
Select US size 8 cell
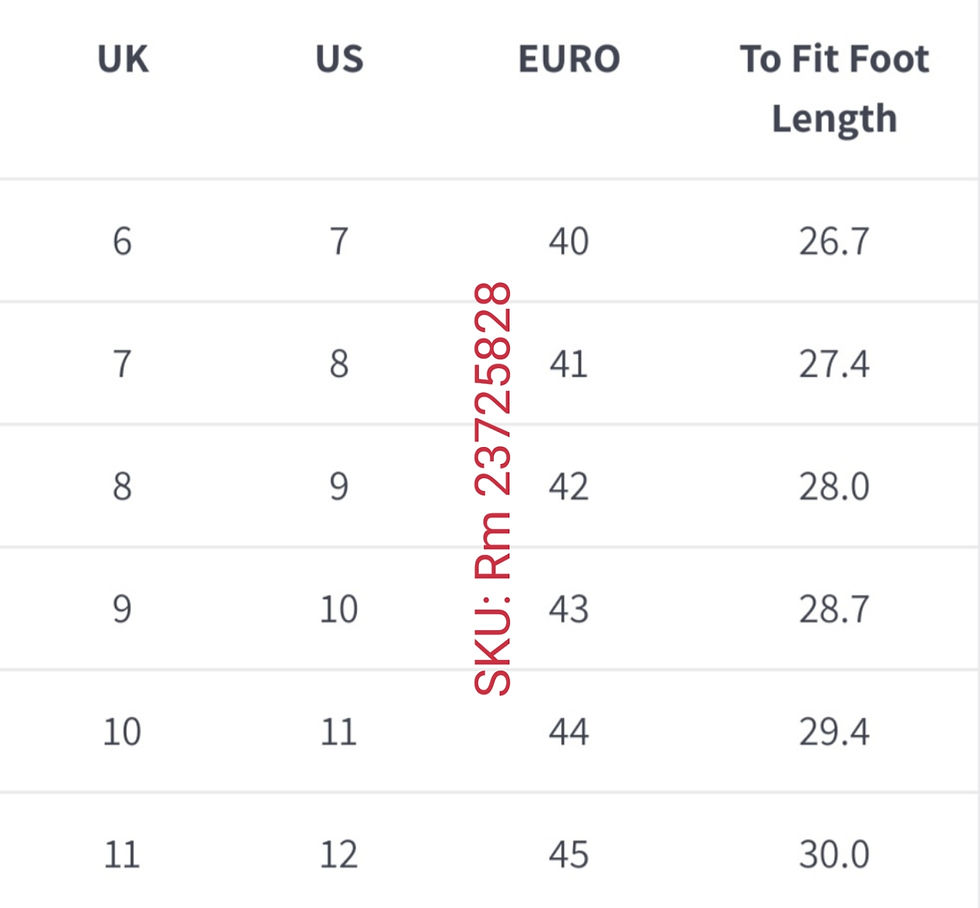[x=338, y=364]
